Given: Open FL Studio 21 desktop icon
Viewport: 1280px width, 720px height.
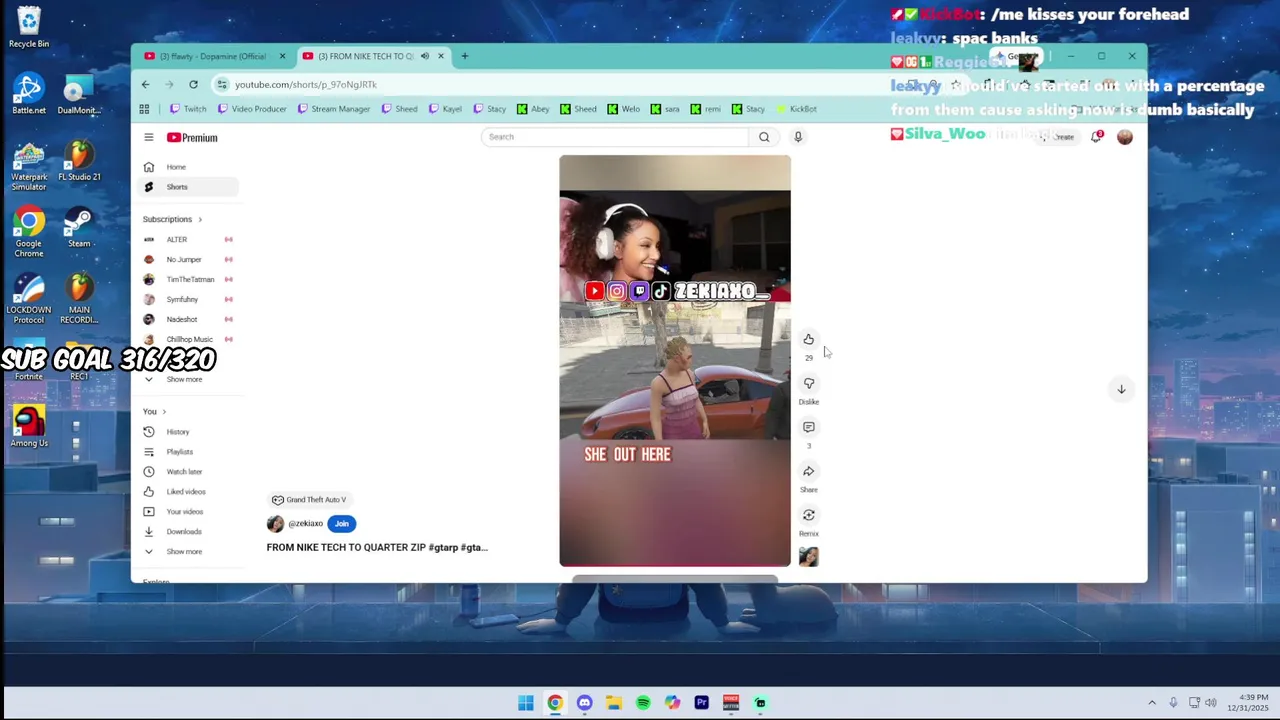Looking at the screenshot, I should coord(79,160).
